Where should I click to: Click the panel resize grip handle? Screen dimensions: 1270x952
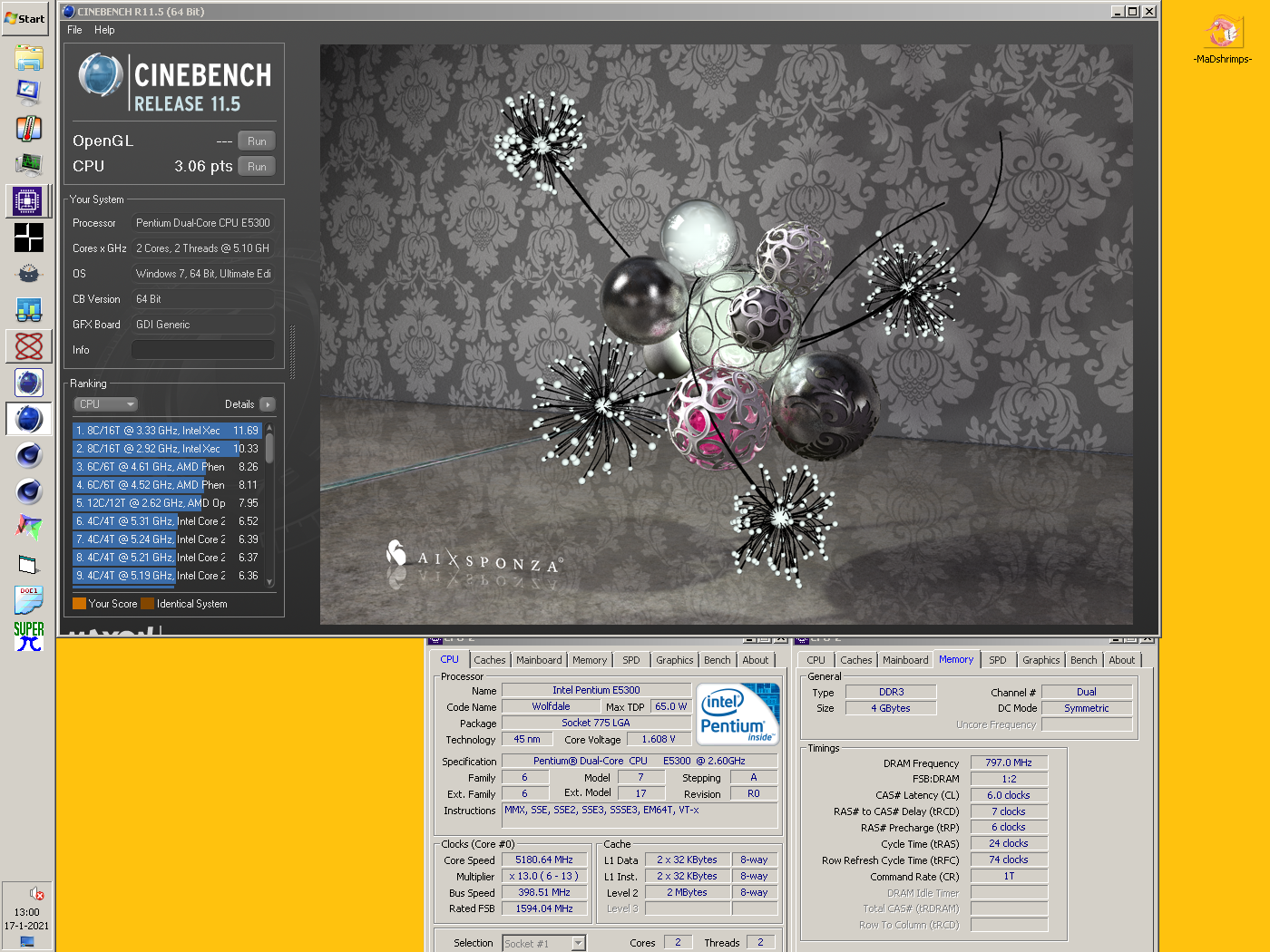coord(292,352)
